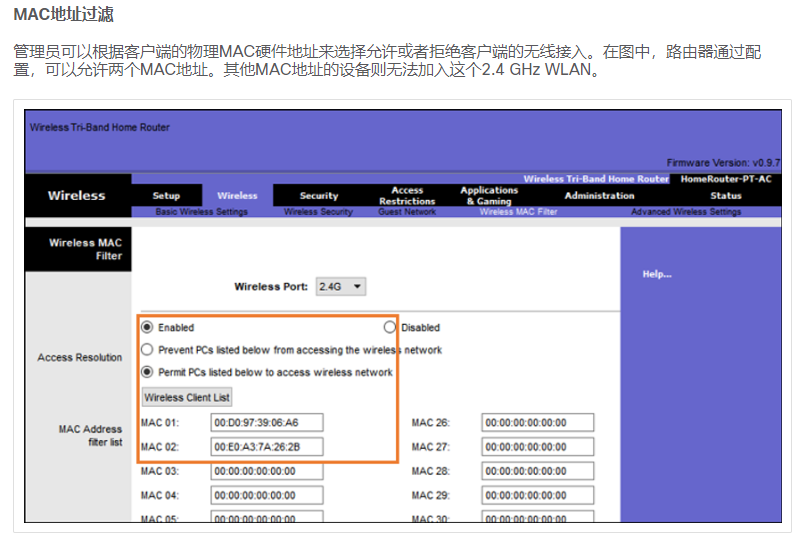806x545 pixels.
Task: Open the Administration tab
Action: coord(599,196)
